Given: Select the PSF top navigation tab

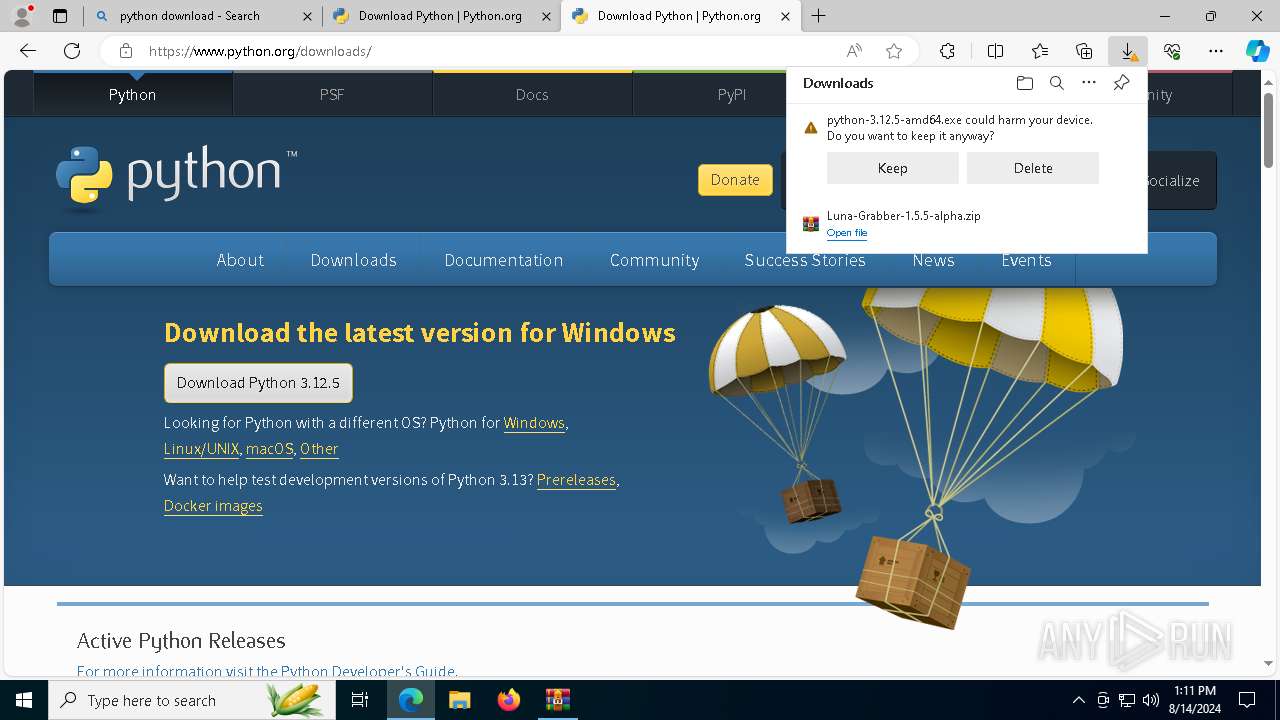Looking at the screenshot, I should tap(332, 94).
